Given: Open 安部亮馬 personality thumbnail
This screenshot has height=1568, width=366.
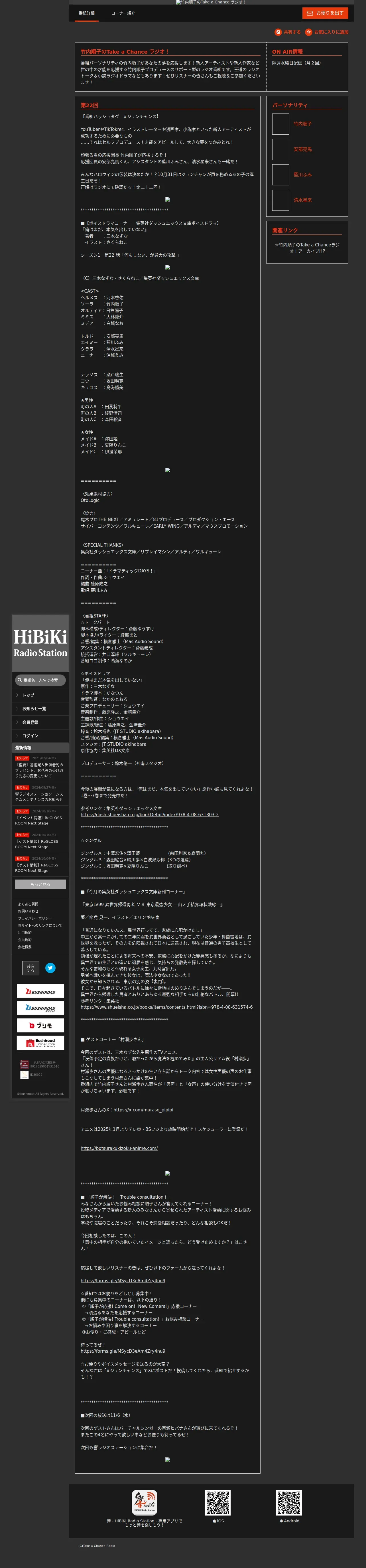Looking at the screenshot, I should (280, 149).
